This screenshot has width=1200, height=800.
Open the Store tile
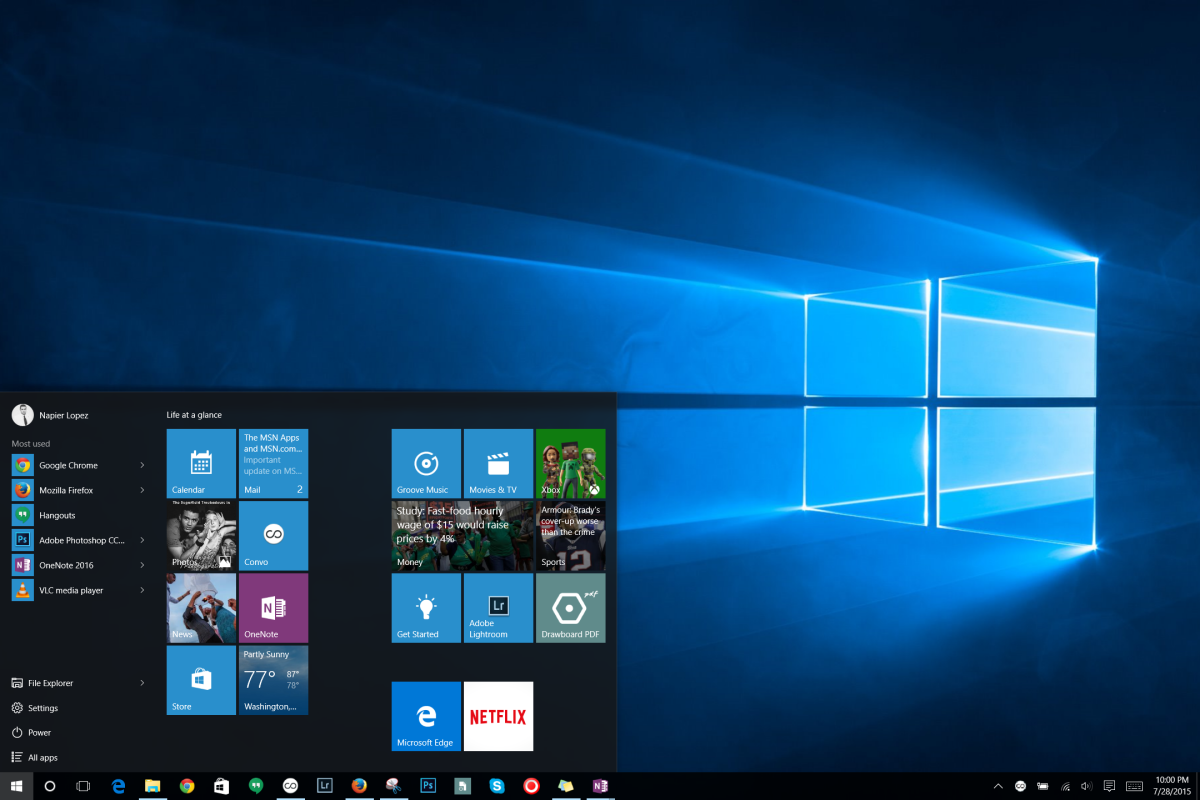[x=201, y=680]
